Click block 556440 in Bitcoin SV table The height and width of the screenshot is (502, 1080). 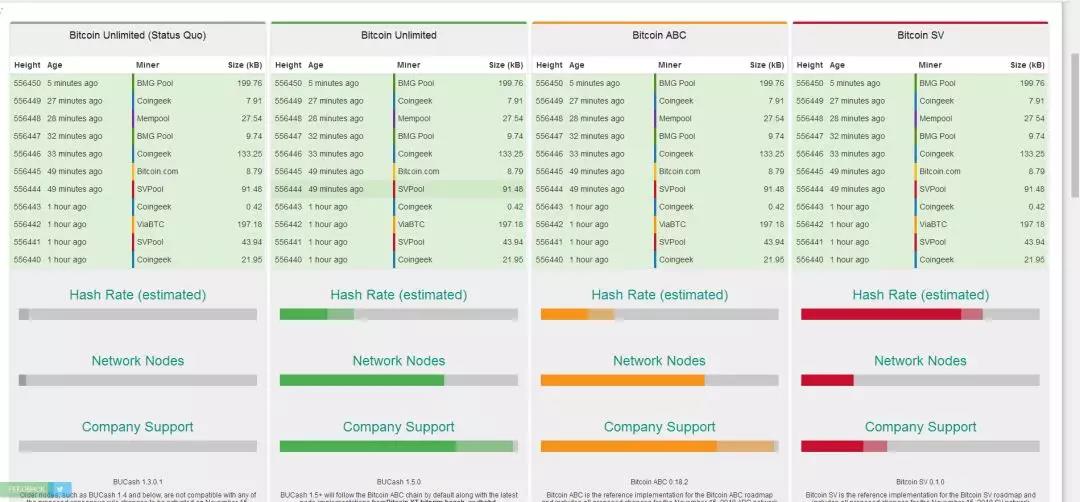coord(809,260)
